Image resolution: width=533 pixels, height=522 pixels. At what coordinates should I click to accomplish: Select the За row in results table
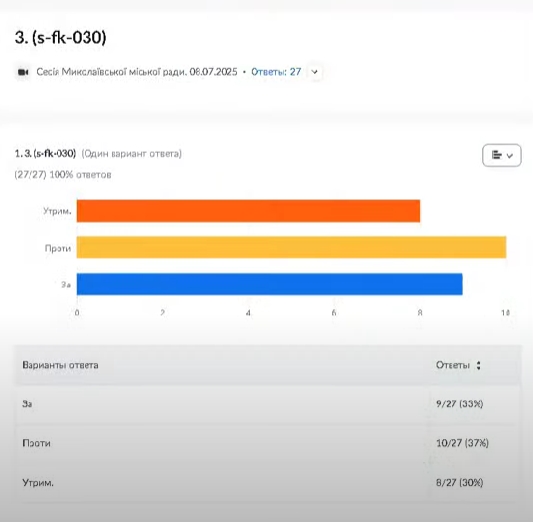point(268,404)
